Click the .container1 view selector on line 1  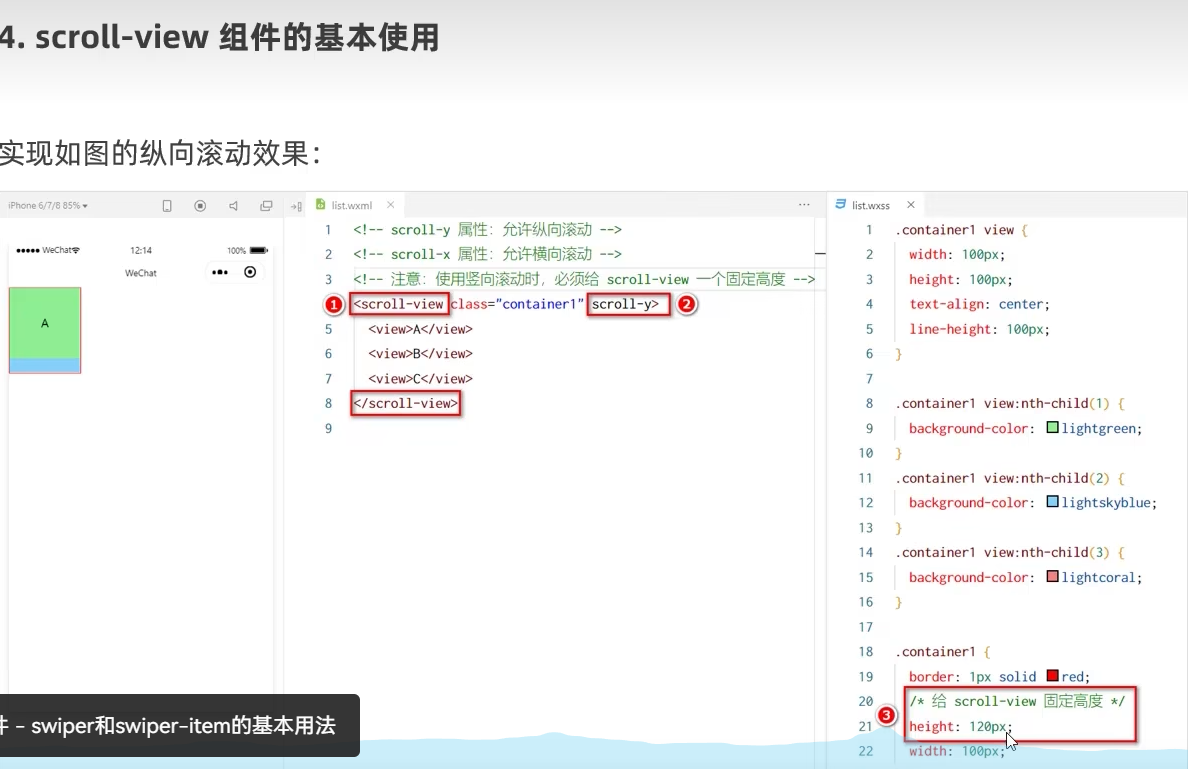click(x=955, y=230)
